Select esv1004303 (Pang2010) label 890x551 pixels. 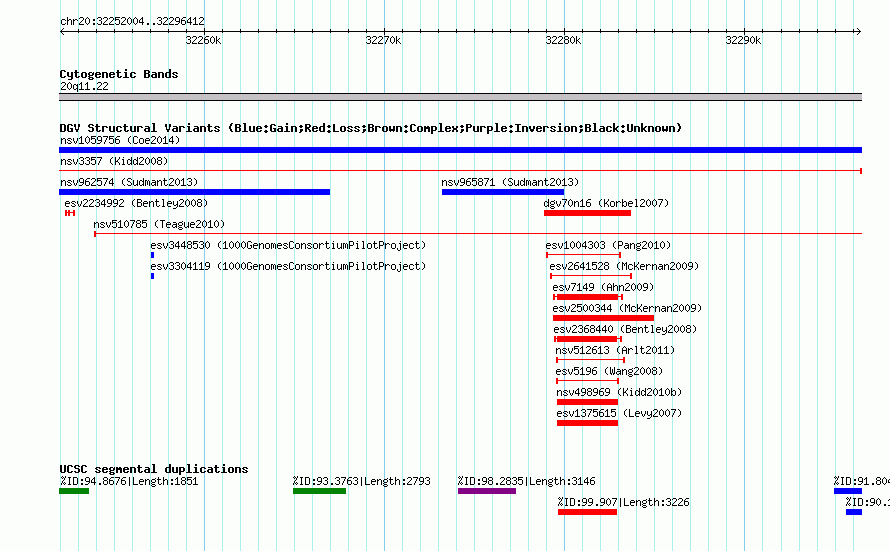pos(608,245)
